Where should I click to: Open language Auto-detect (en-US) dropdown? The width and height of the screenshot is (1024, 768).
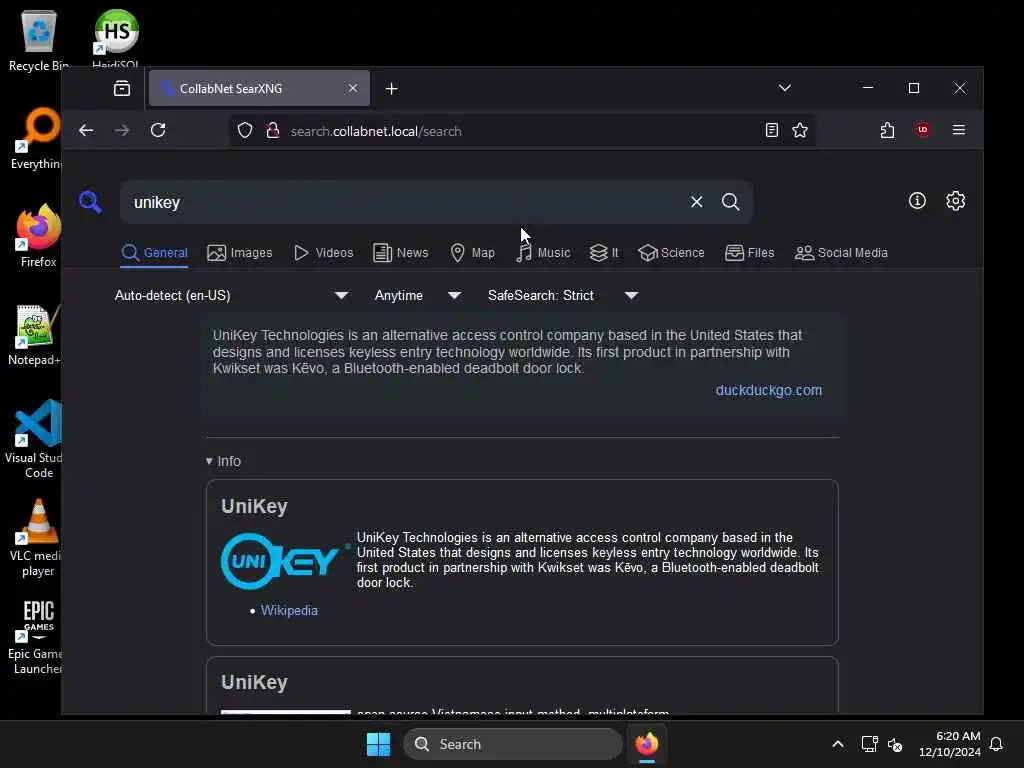231,295
